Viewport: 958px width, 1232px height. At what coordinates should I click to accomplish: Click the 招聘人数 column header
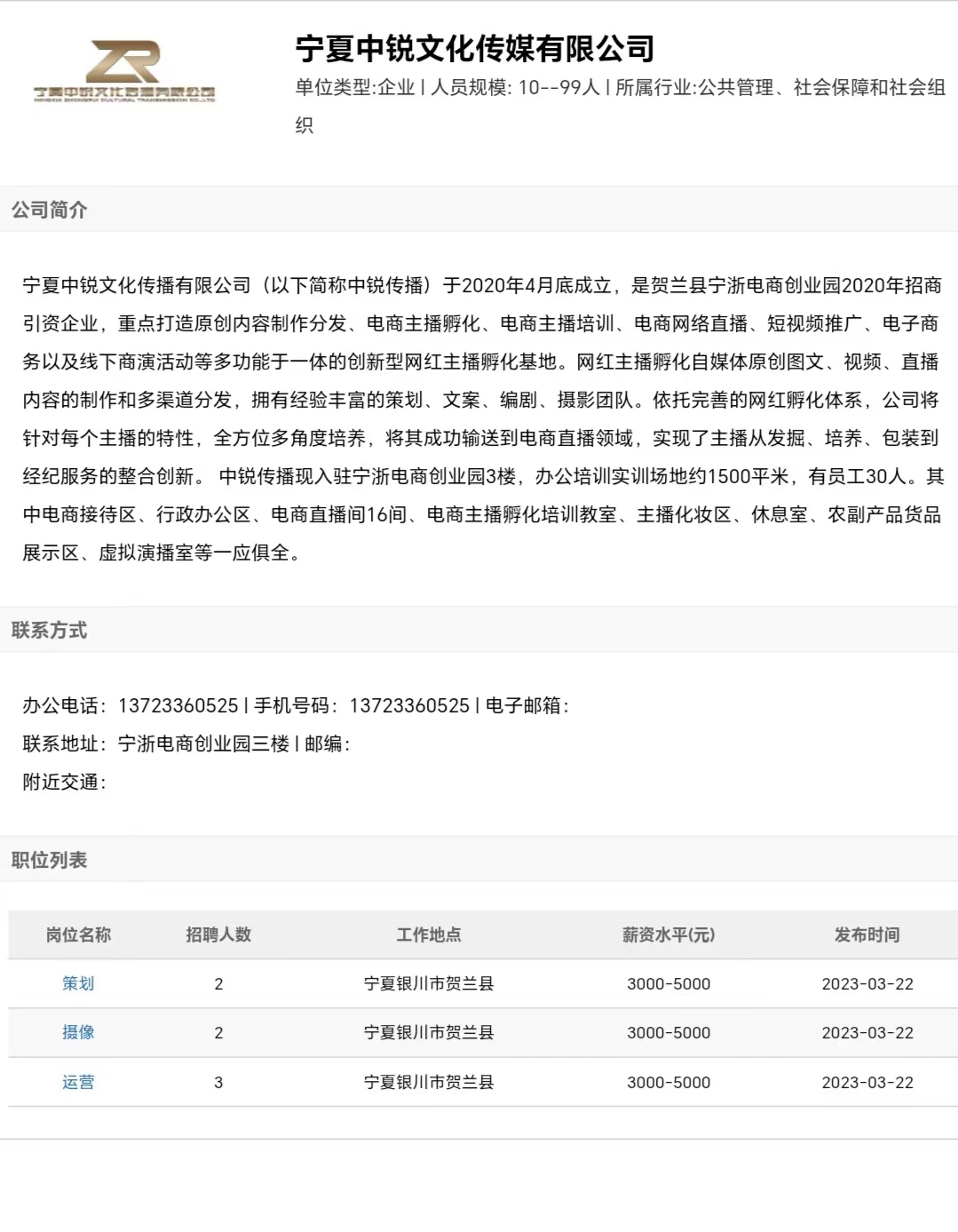point(218,934)
